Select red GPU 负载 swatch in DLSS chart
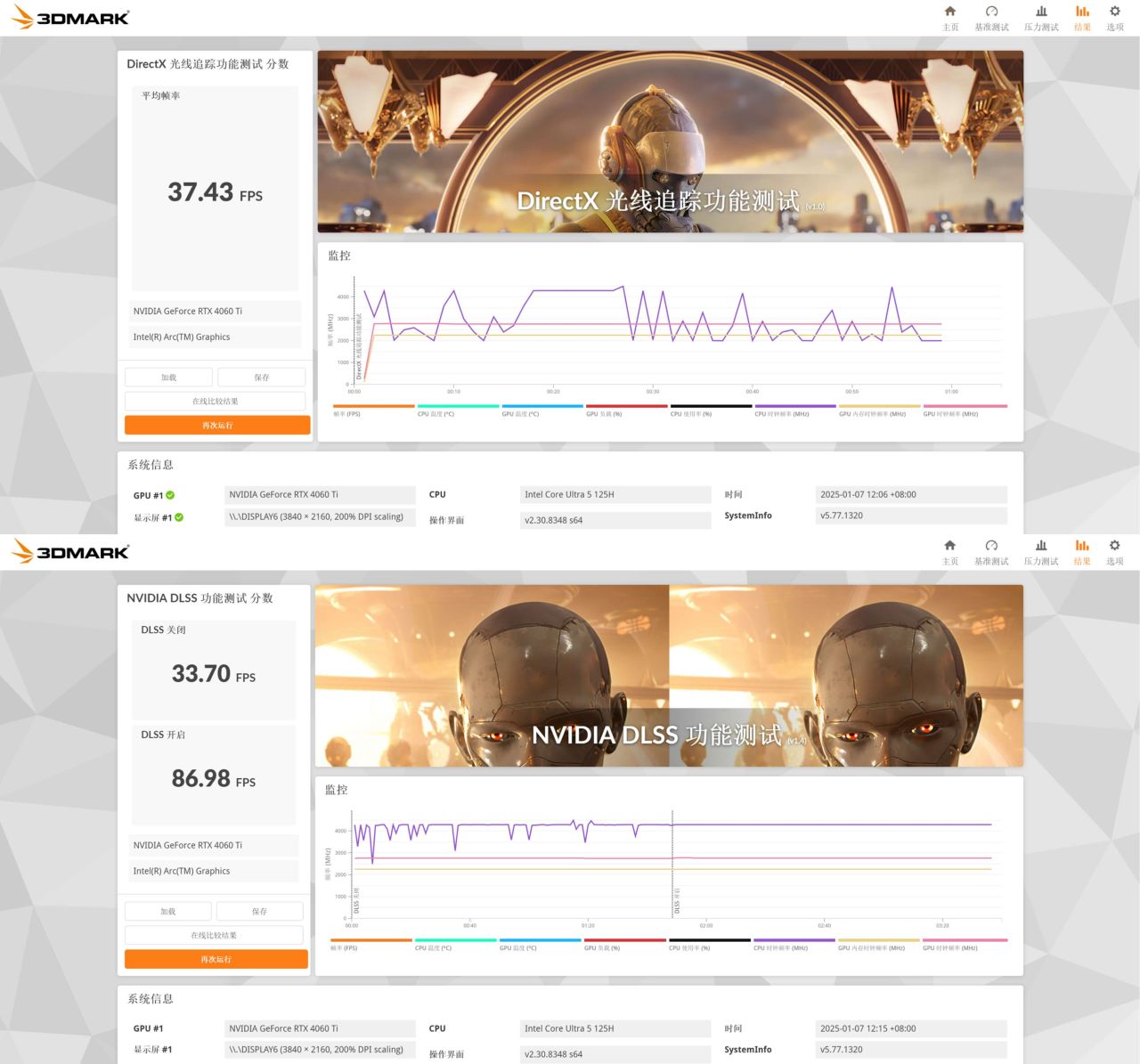The width and height of the screenshot is (1140, 1064). pyautogui.click(x=625, y=940)
